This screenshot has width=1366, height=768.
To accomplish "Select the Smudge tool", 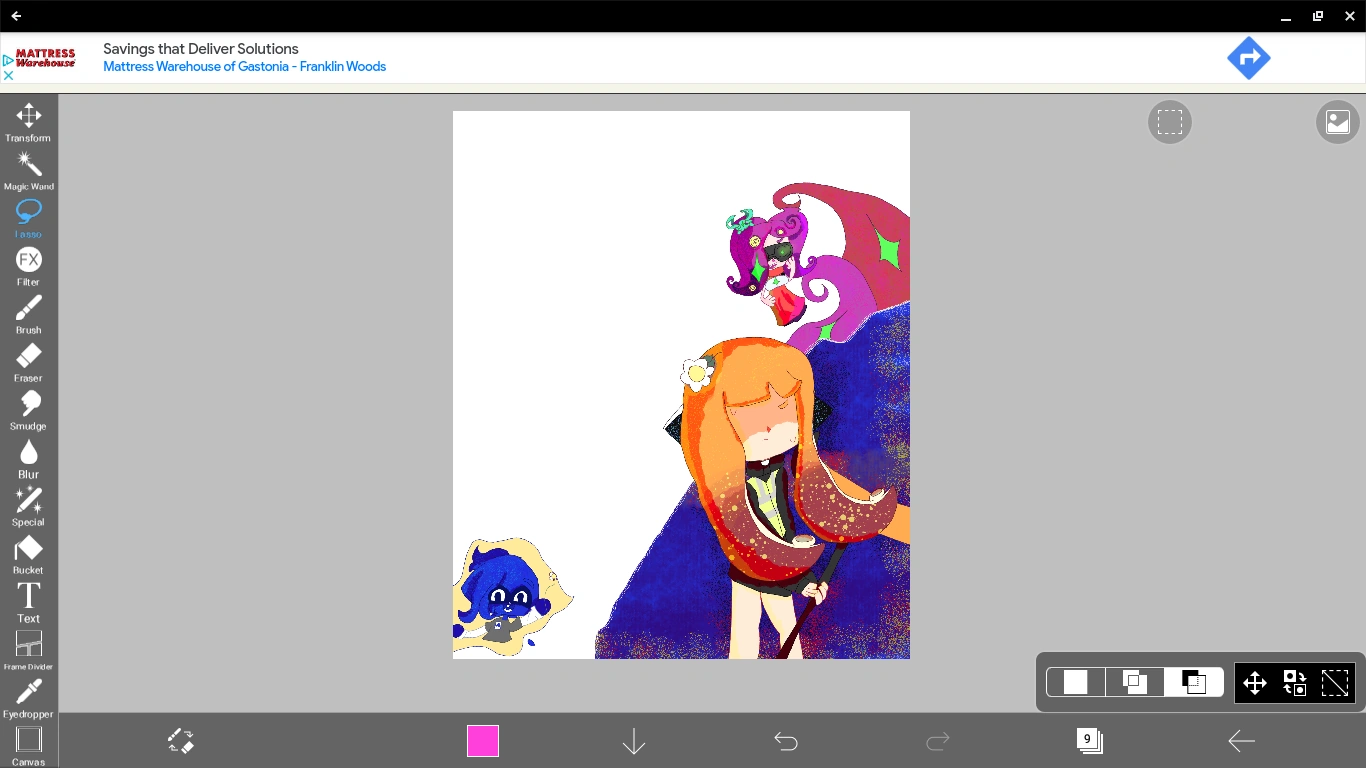I will (x=27, y=407).
